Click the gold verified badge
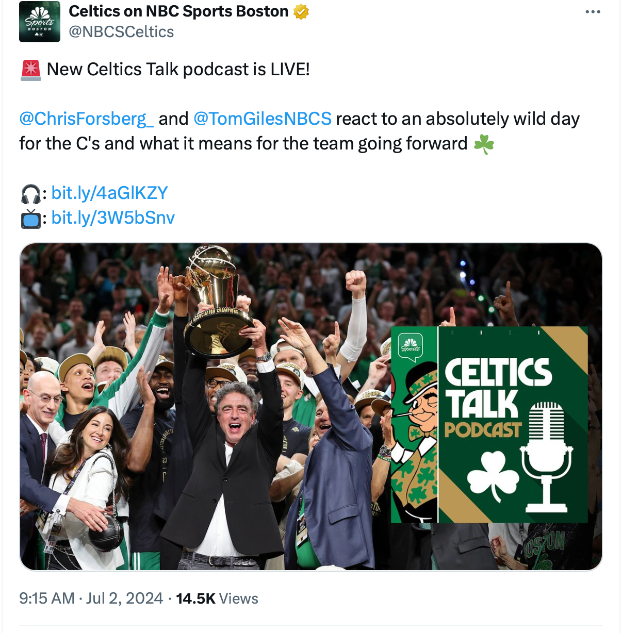Screen dimensions: 622x633 pyautogui.click(x=299, y=12)
